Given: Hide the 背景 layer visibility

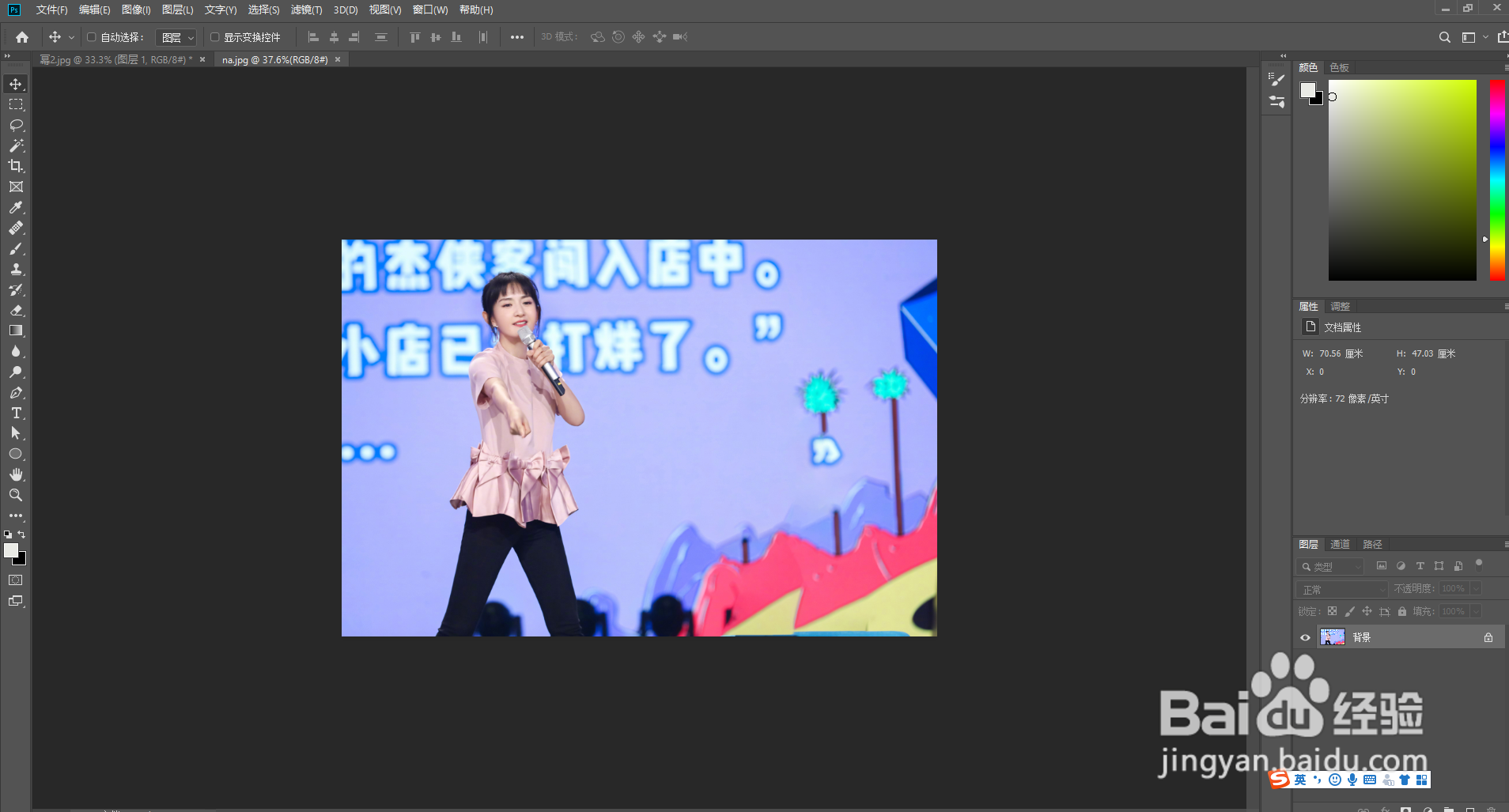Looking at the screenshot, I should [x=1305, y=636].
